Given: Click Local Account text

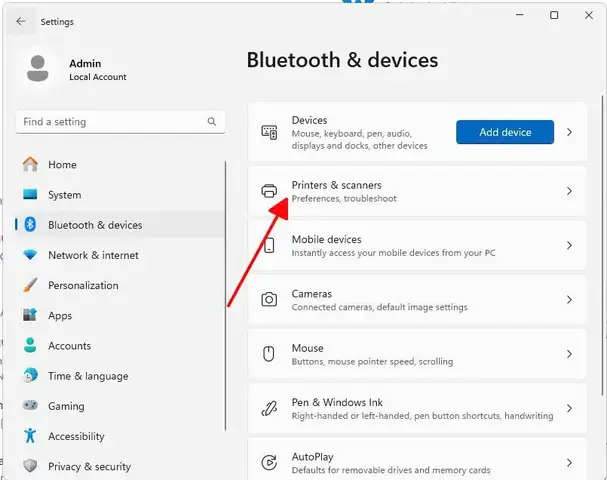Looking at the screenshot, I should tap(98, 77).
